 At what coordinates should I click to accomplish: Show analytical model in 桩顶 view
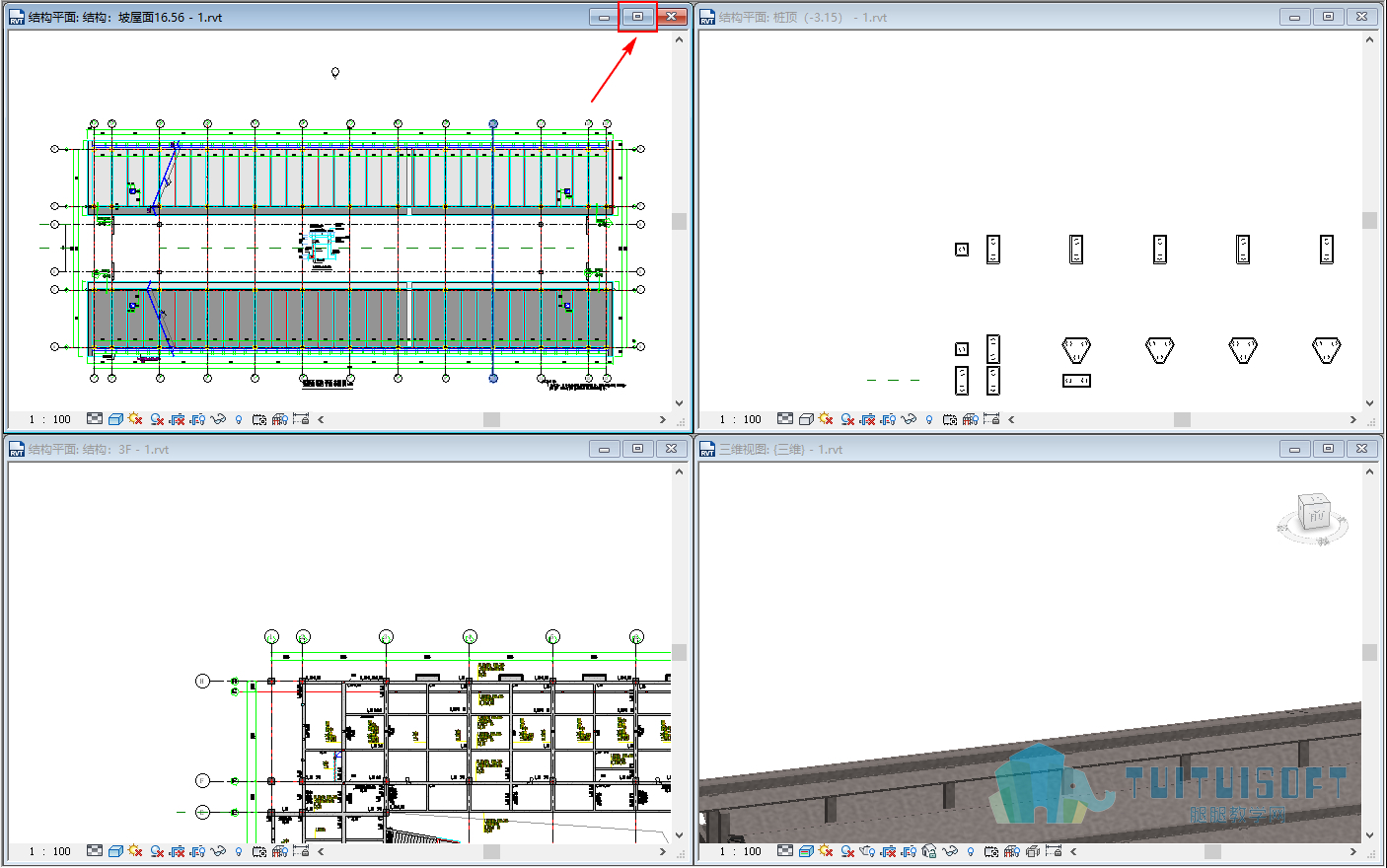[971, 419]
